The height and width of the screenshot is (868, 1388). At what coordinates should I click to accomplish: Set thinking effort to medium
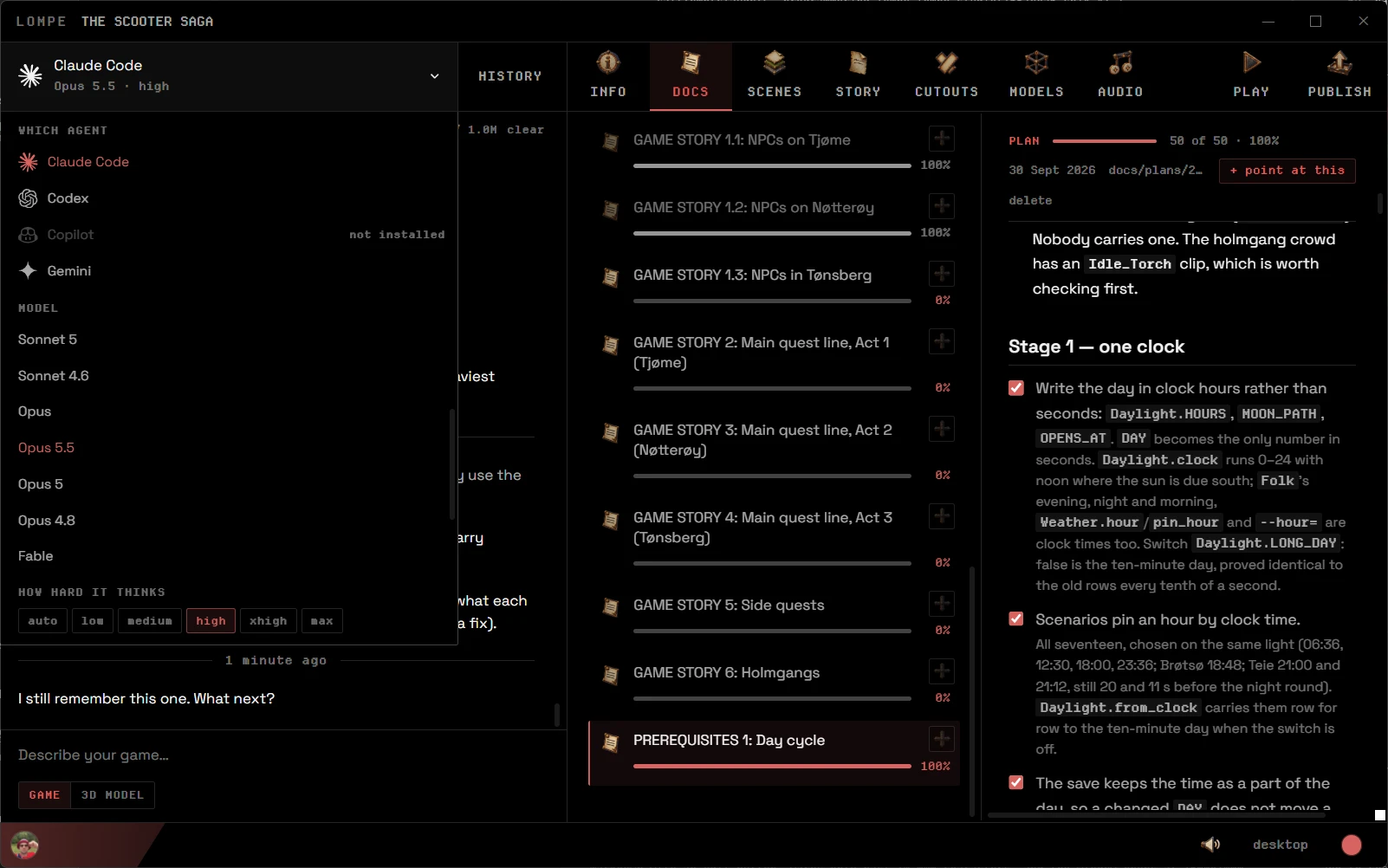(x=150, y=621)
